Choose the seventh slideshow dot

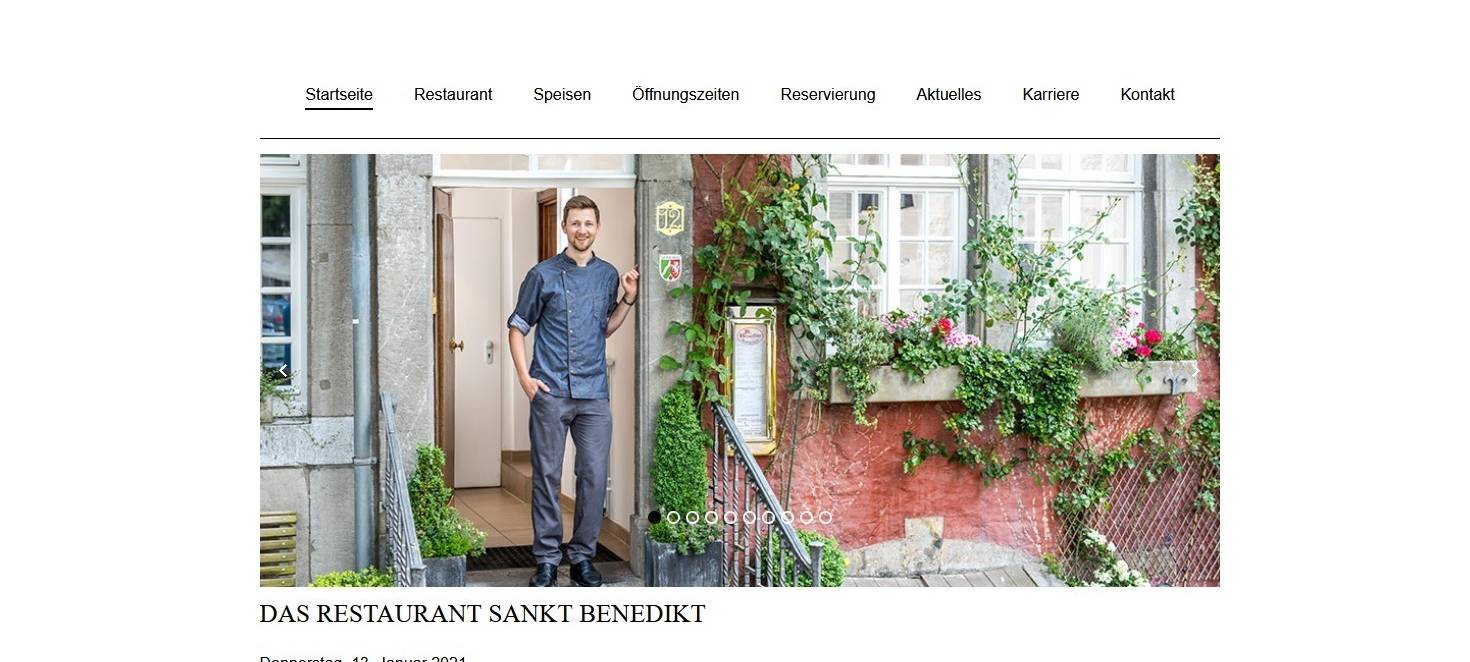(768, 517)
